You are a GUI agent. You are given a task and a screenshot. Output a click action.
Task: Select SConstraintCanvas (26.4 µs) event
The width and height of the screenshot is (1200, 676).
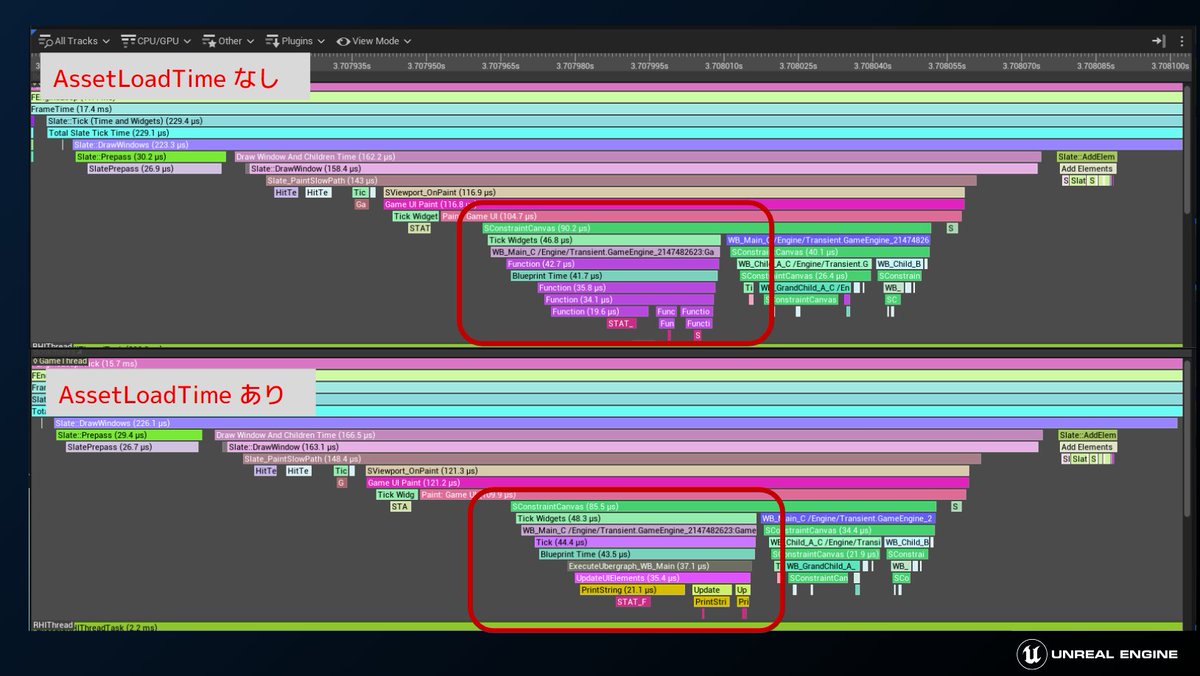pyautogui.click(x=805, y=276)
